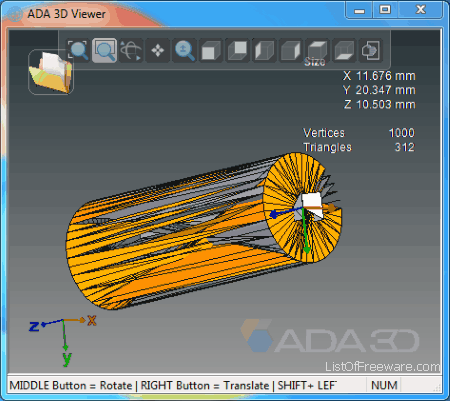Toggle the perspective projection icon
Viewport: 450px width, 401px height.
(x=370, y=51)
